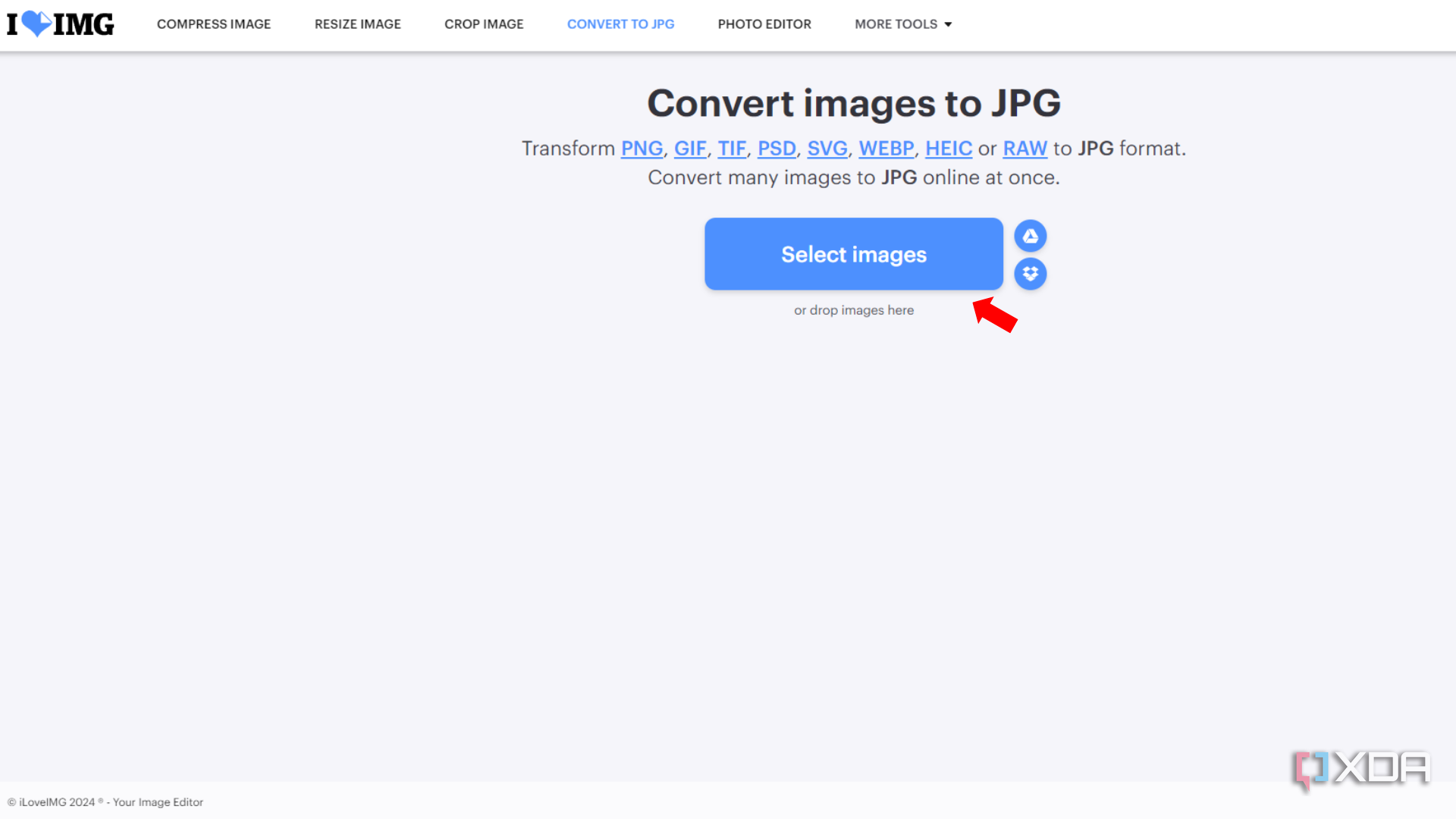This screenshot has width=1456, height=819.
Task: Open the TIF conversion link
Action: 732,149
